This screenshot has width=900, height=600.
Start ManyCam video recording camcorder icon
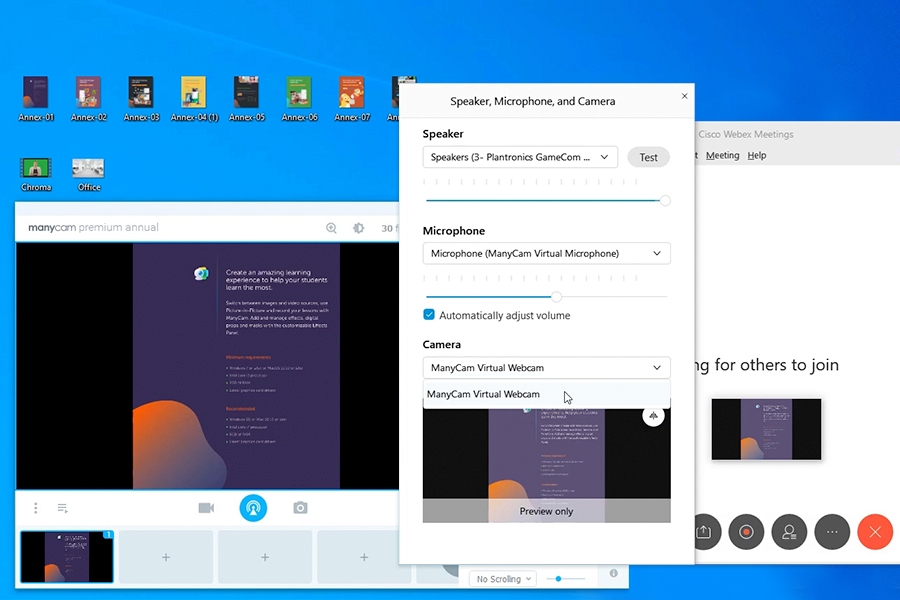click(x=206, y=508)
